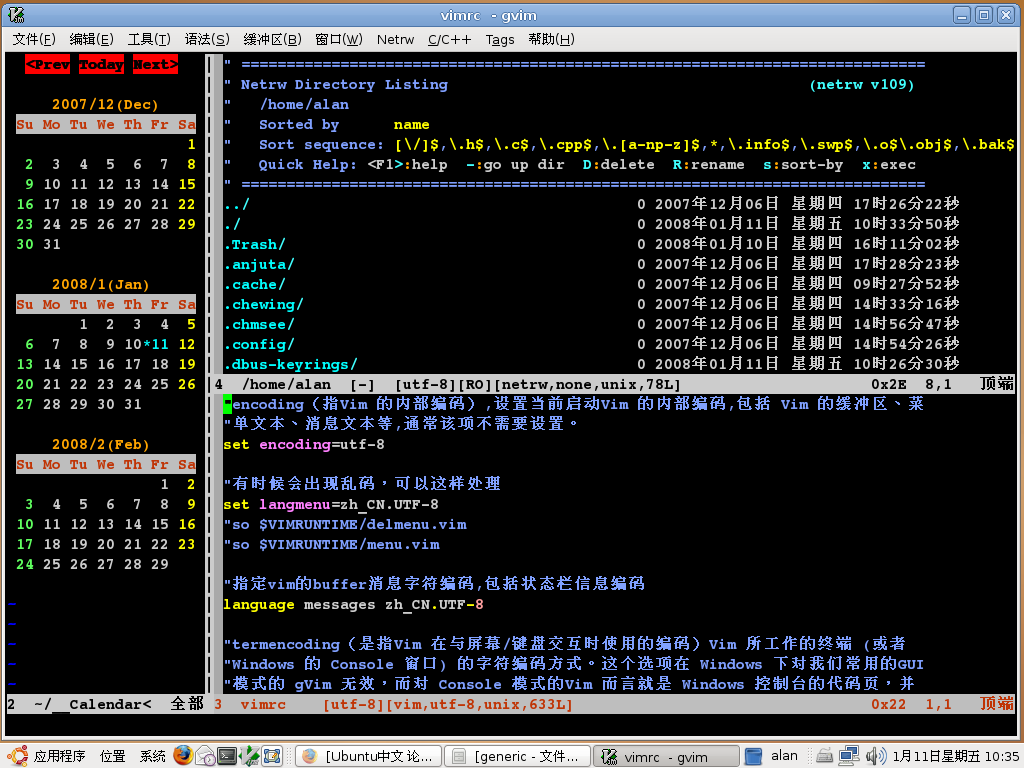Open the Tags menu

tap(500, 39)
